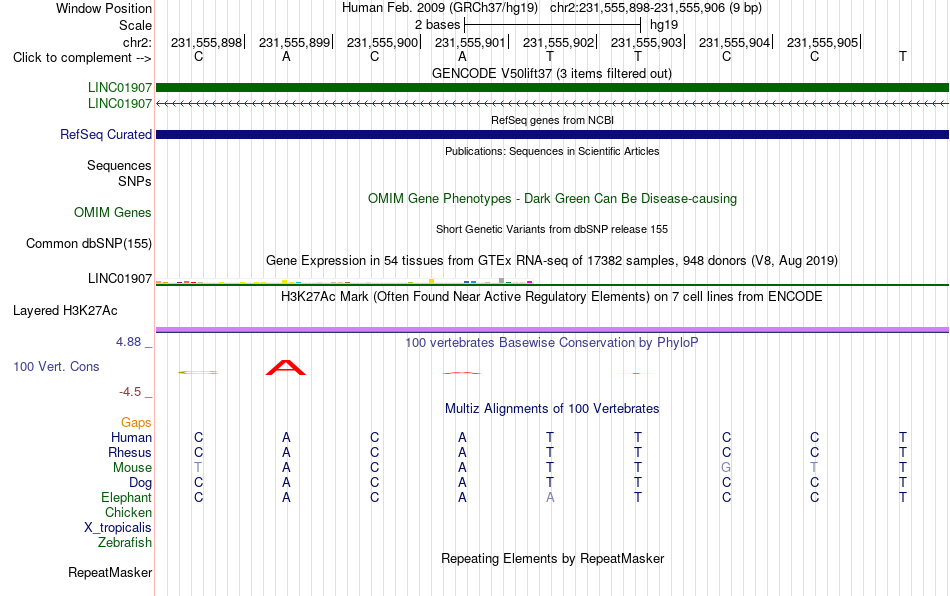Click the 'SNPs' side label
950x596 pixels.
pos(135,181)
